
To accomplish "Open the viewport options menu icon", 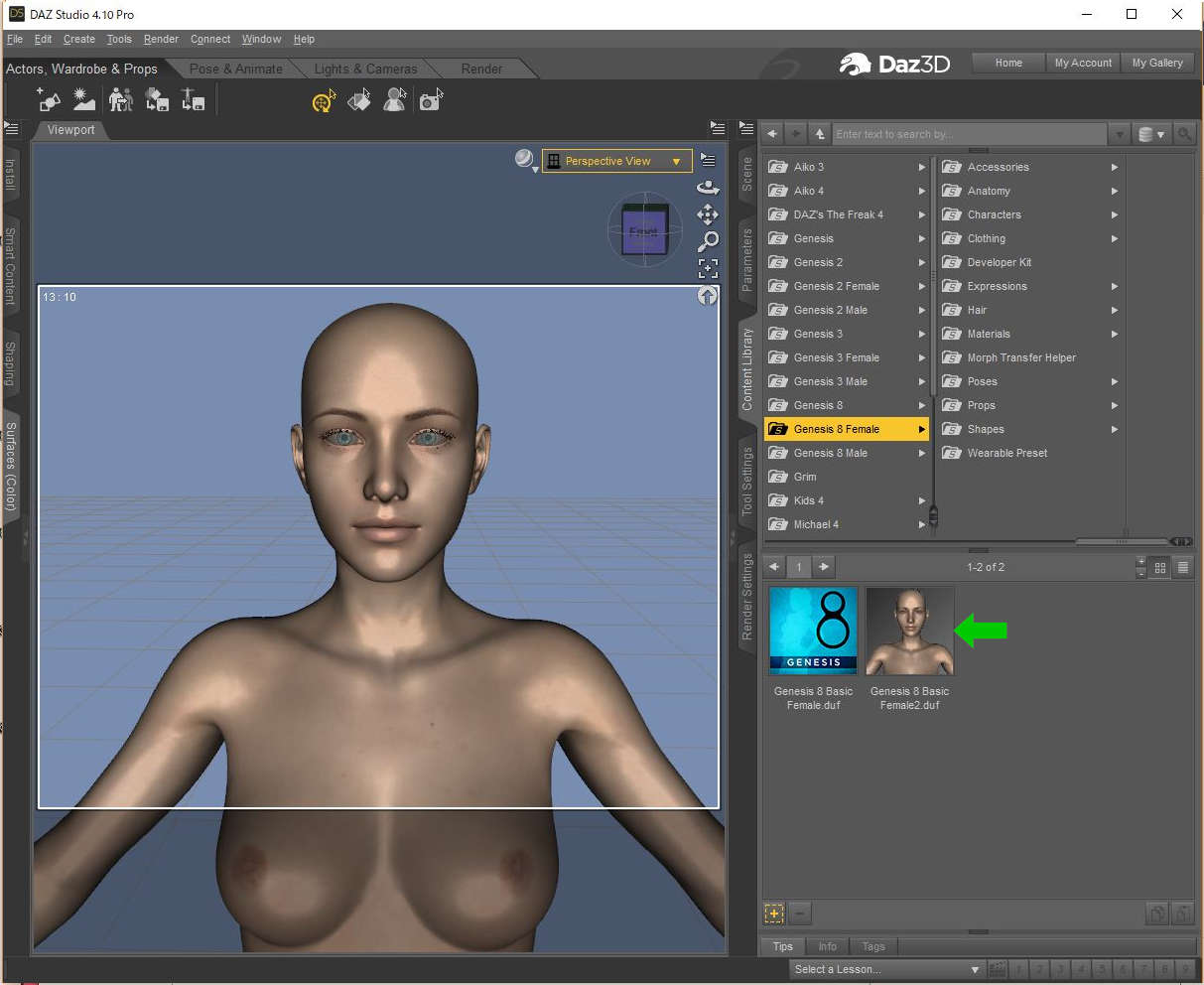I will point(707,160).
